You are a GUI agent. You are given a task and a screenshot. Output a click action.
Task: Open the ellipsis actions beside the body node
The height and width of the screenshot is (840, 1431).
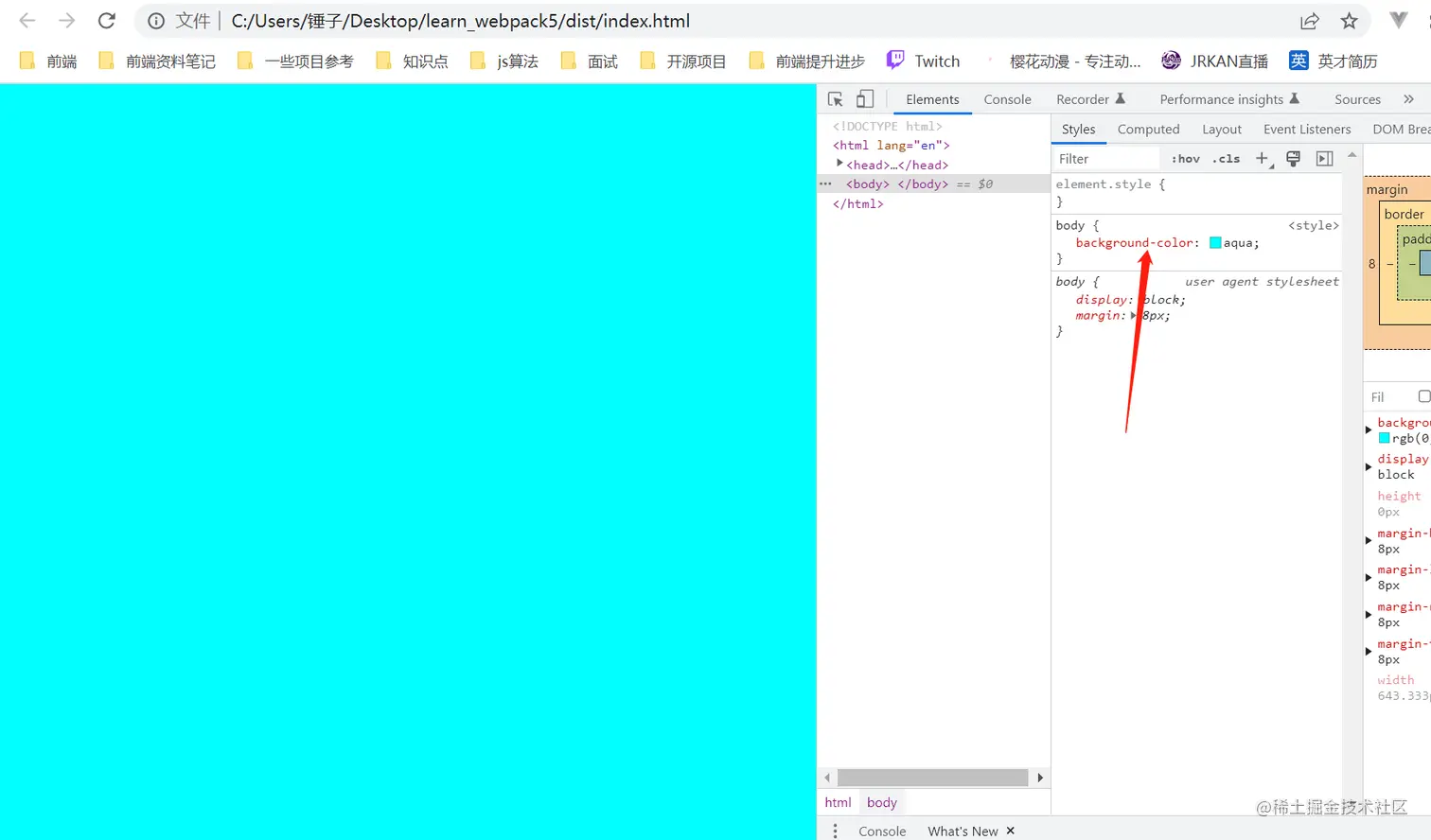(825, 184)
